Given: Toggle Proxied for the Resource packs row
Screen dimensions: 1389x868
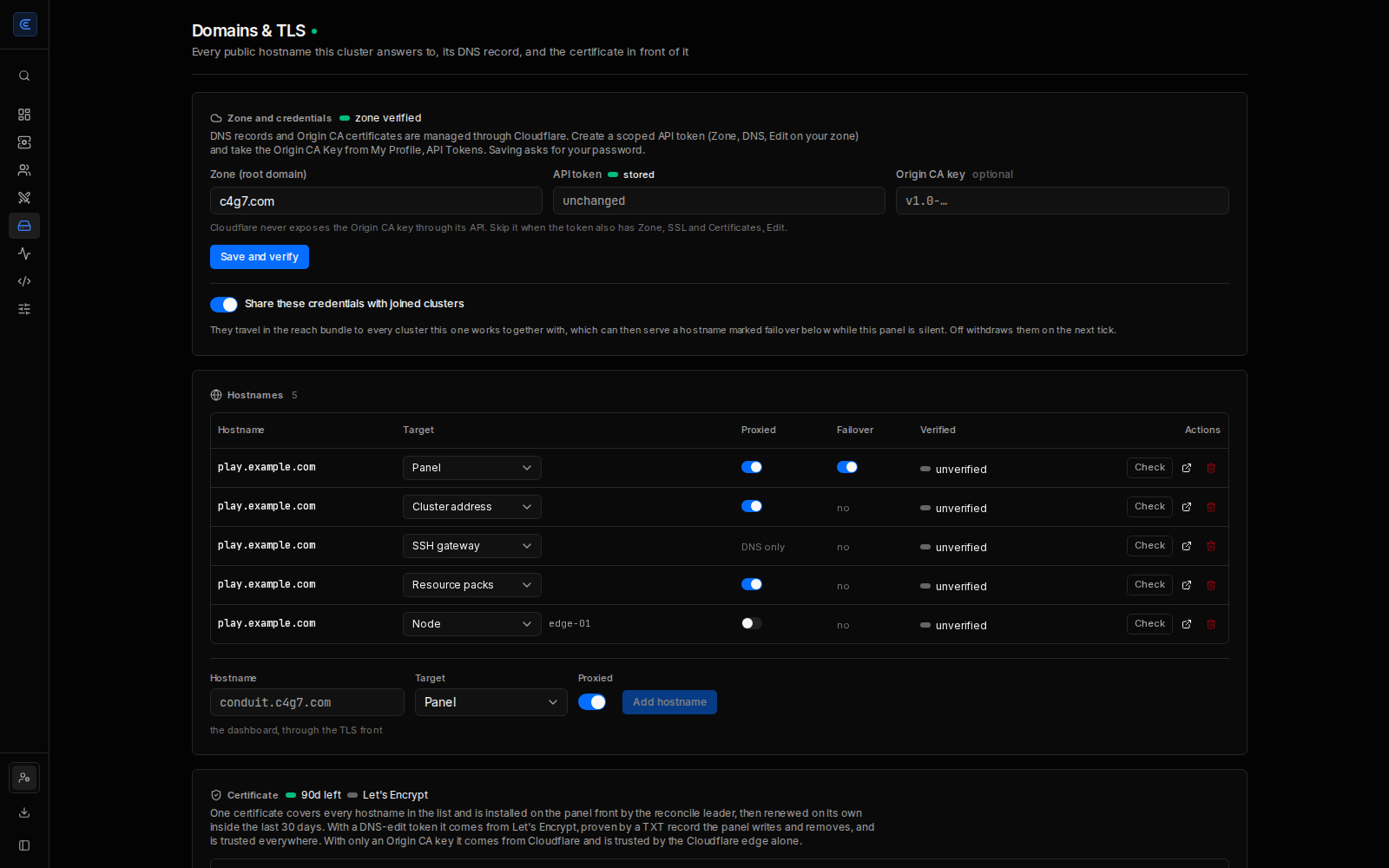Looking at the screenshot, I should click(x=752, y=584).
